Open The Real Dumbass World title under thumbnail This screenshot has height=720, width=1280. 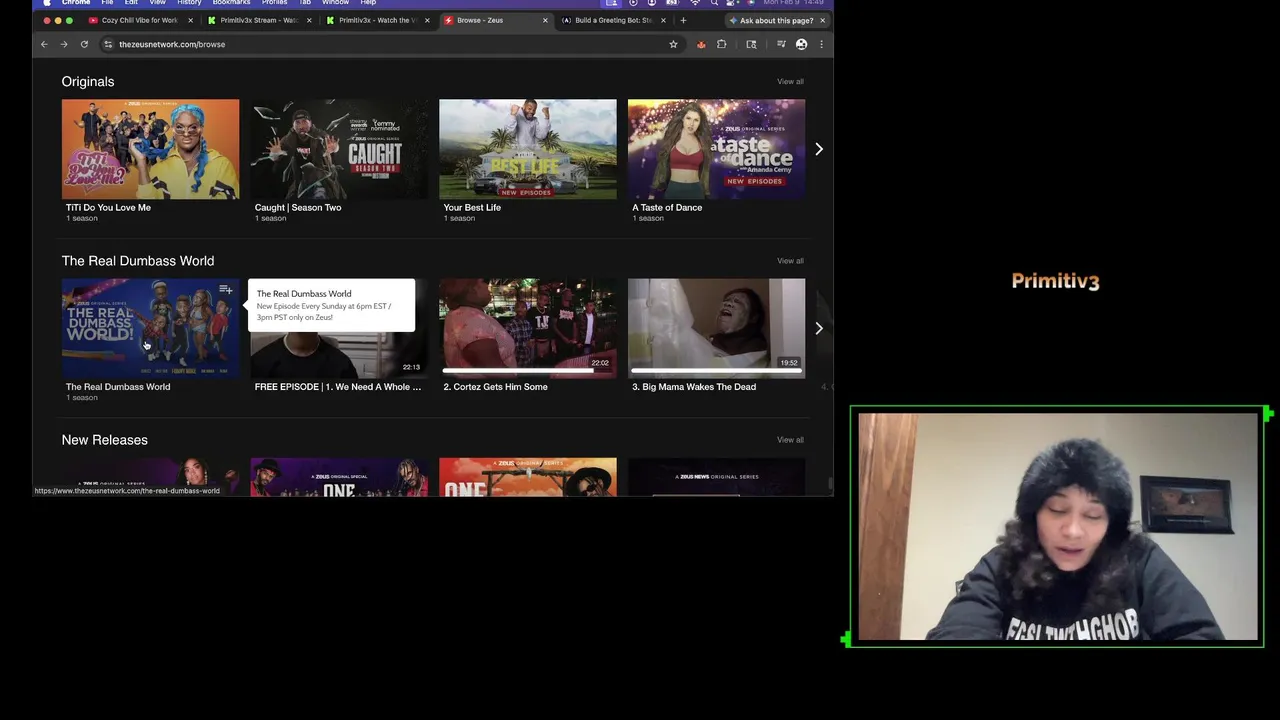click(118, 387)
